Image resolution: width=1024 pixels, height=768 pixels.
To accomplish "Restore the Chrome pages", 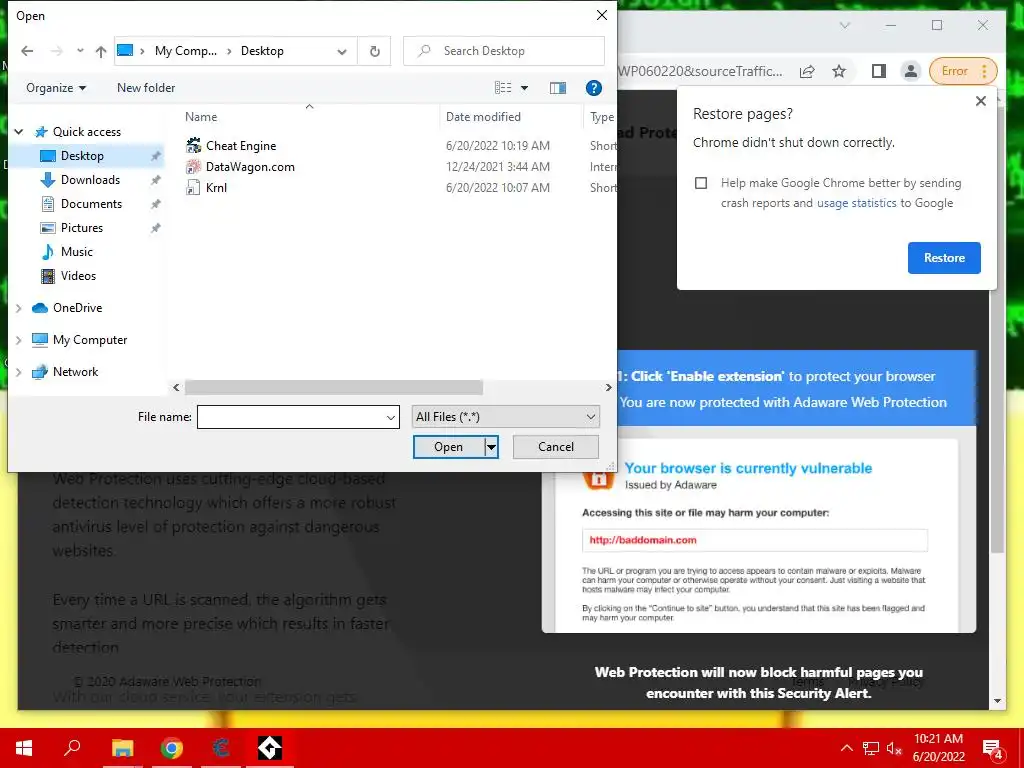I will pos(944,258).
